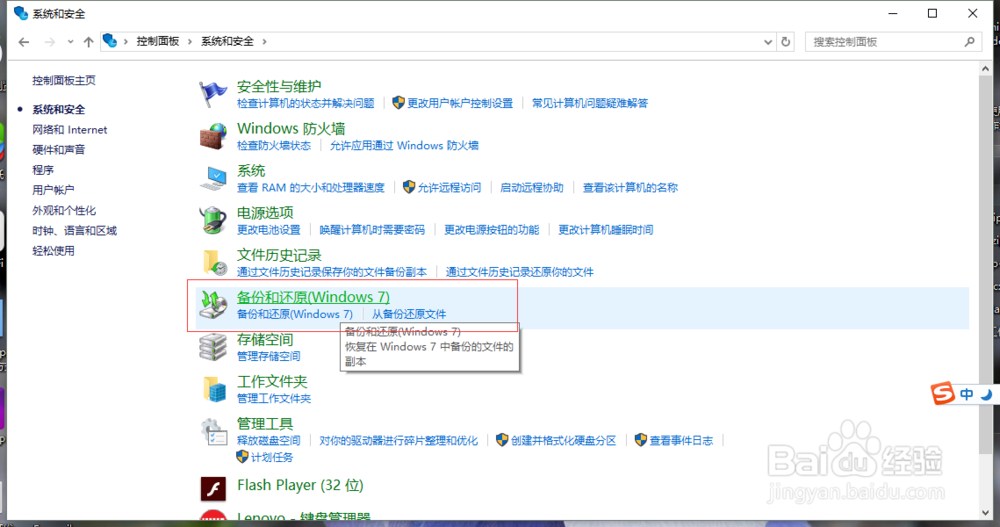Click the vertical scrollbar up arrow
The height and width of the screenshot is (527, 1000).
click(x=986, y=69)
